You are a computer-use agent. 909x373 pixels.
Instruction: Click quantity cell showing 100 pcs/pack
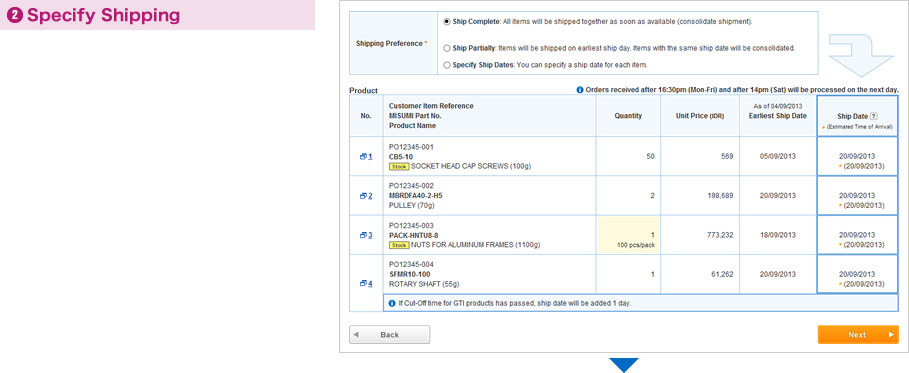[x=628, y=235]
